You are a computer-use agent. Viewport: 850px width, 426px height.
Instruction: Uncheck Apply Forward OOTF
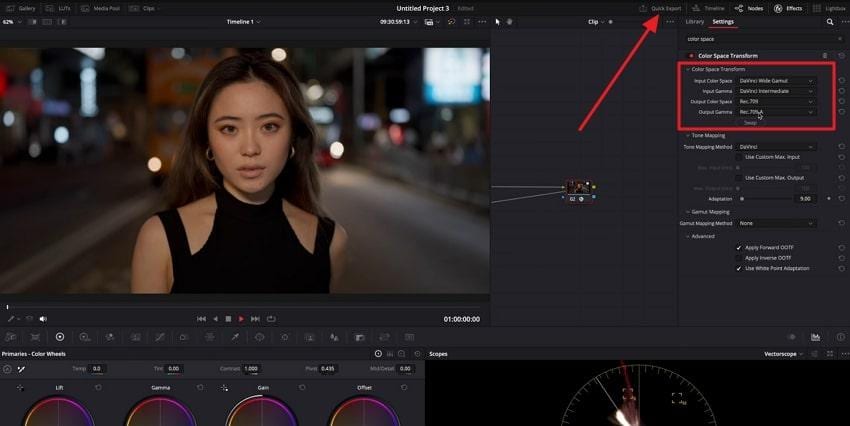point(738,248)
